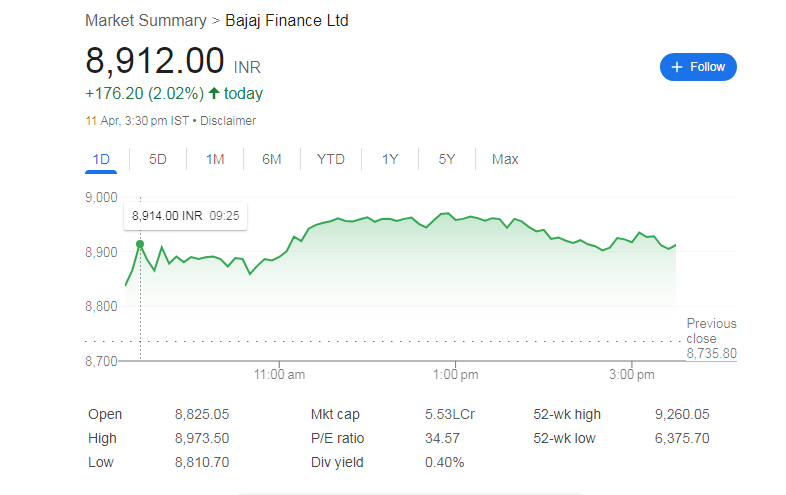Select the 6M chart range
Image resolution: width=786 pixels, height=495 pixels.
point(272,159)
